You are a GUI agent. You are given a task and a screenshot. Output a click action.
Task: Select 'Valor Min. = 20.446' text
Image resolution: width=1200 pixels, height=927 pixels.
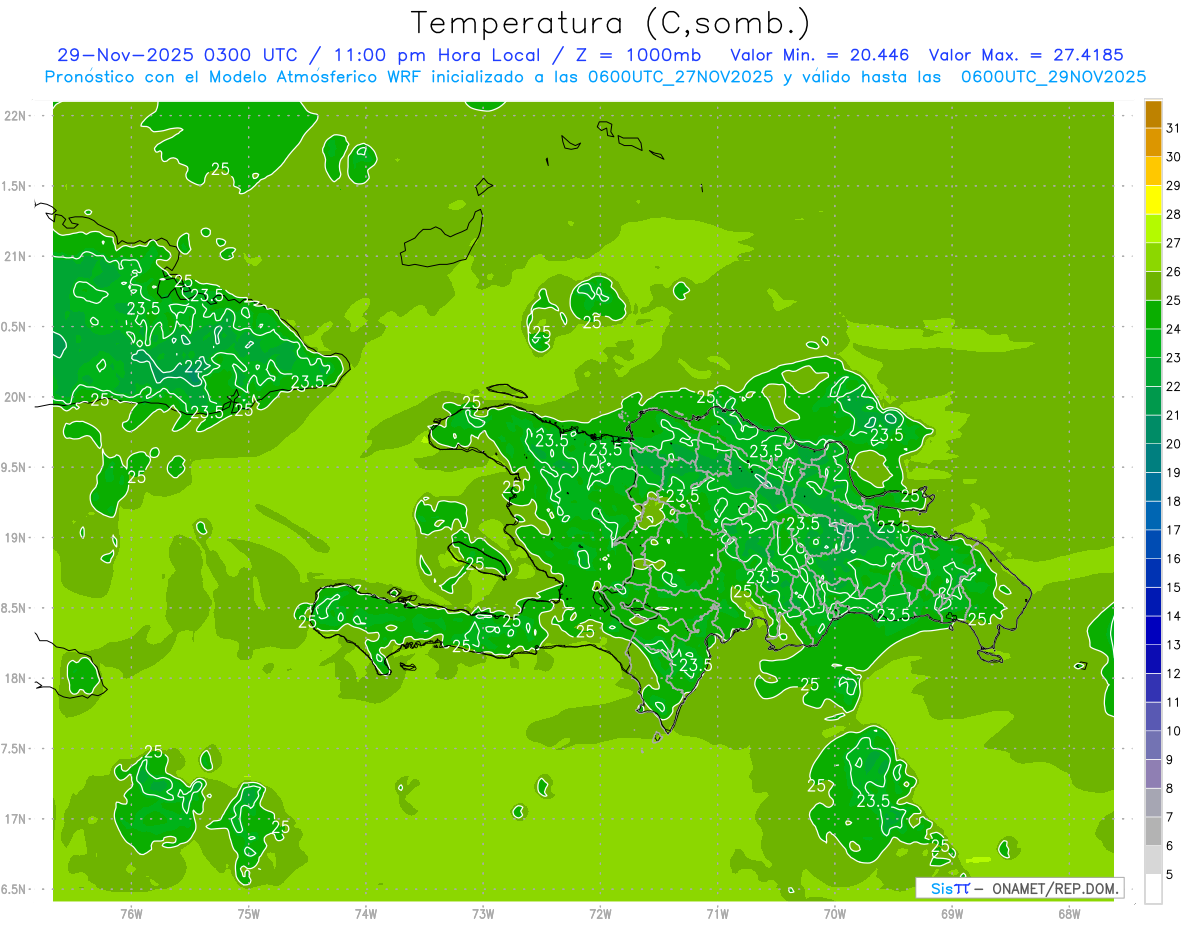pyautogui.click(x=820, y=55)
